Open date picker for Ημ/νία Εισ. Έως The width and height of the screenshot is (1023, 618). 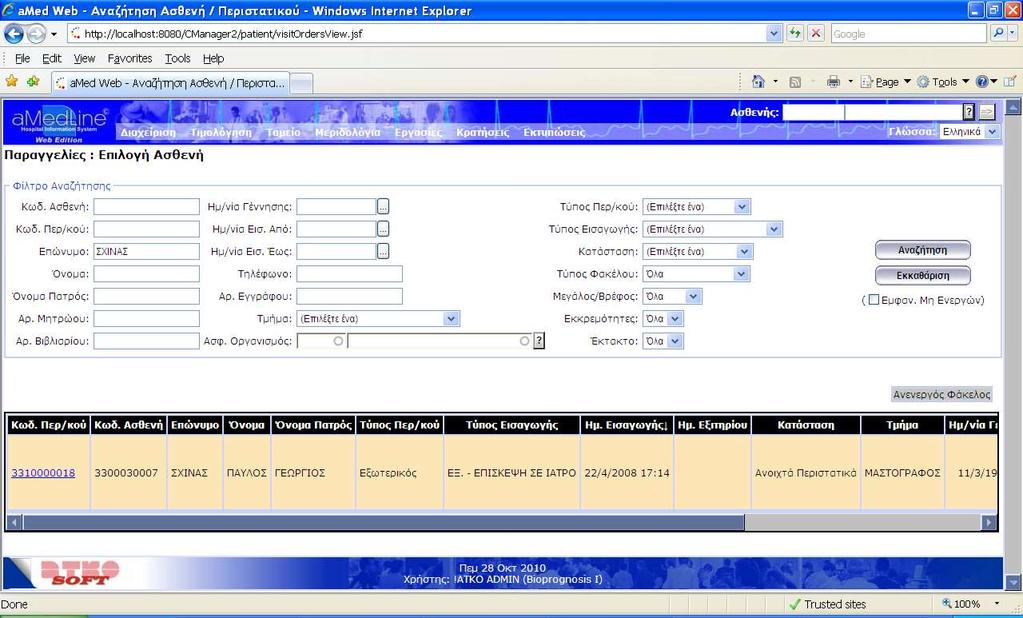[383, 251]
